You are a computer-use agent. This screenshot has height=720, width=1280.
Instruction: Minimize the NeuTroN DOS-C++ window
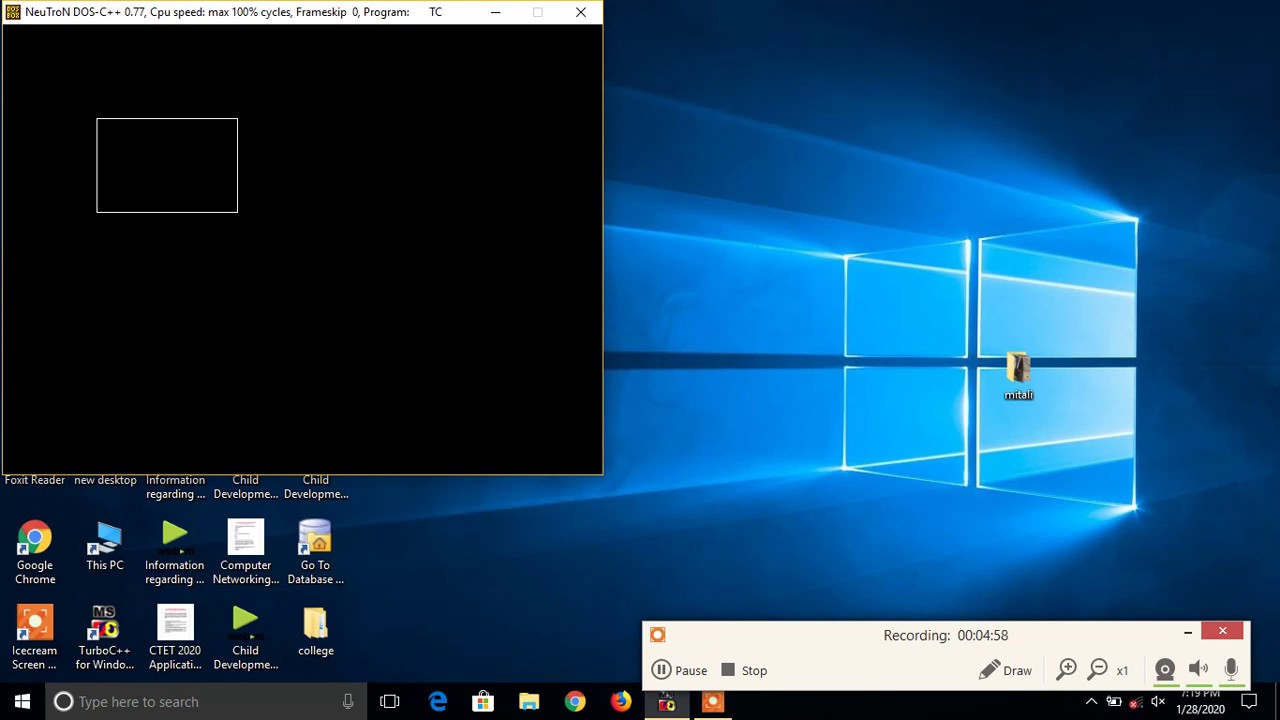pyautogui.click(x=495, y=12)
